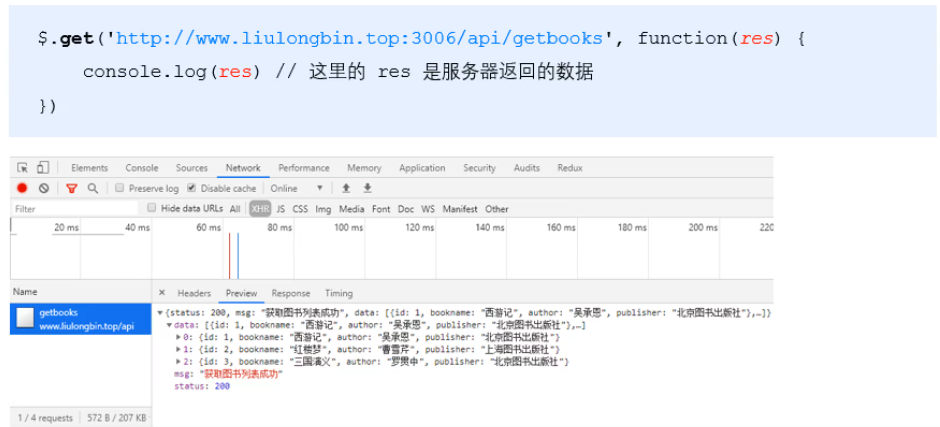Image resolution: width=940 pixels, height=427 pixels.
Task: Open the Response tab
Action: click(291, 293)
